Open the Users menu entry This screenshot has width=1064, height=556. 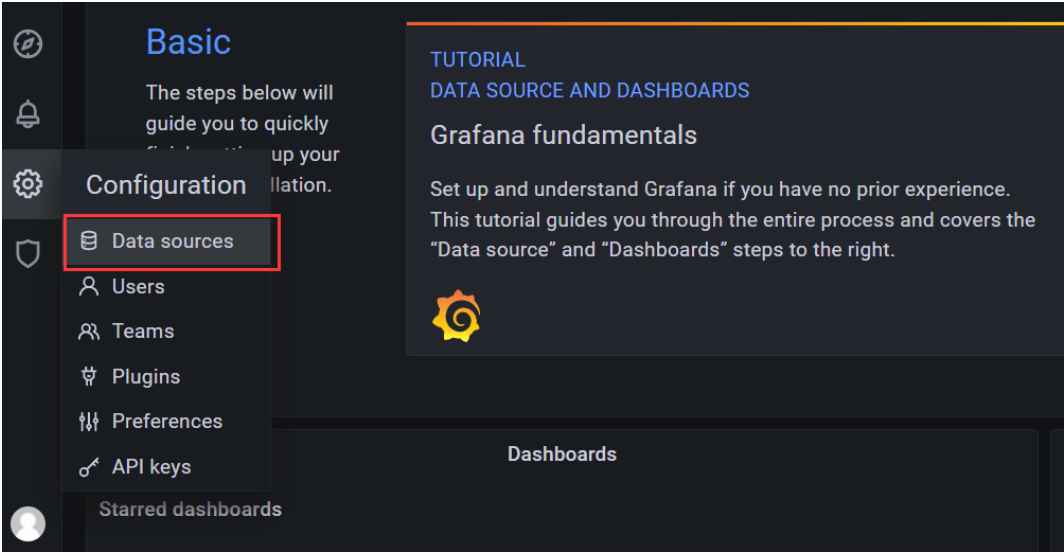(166, 286)
